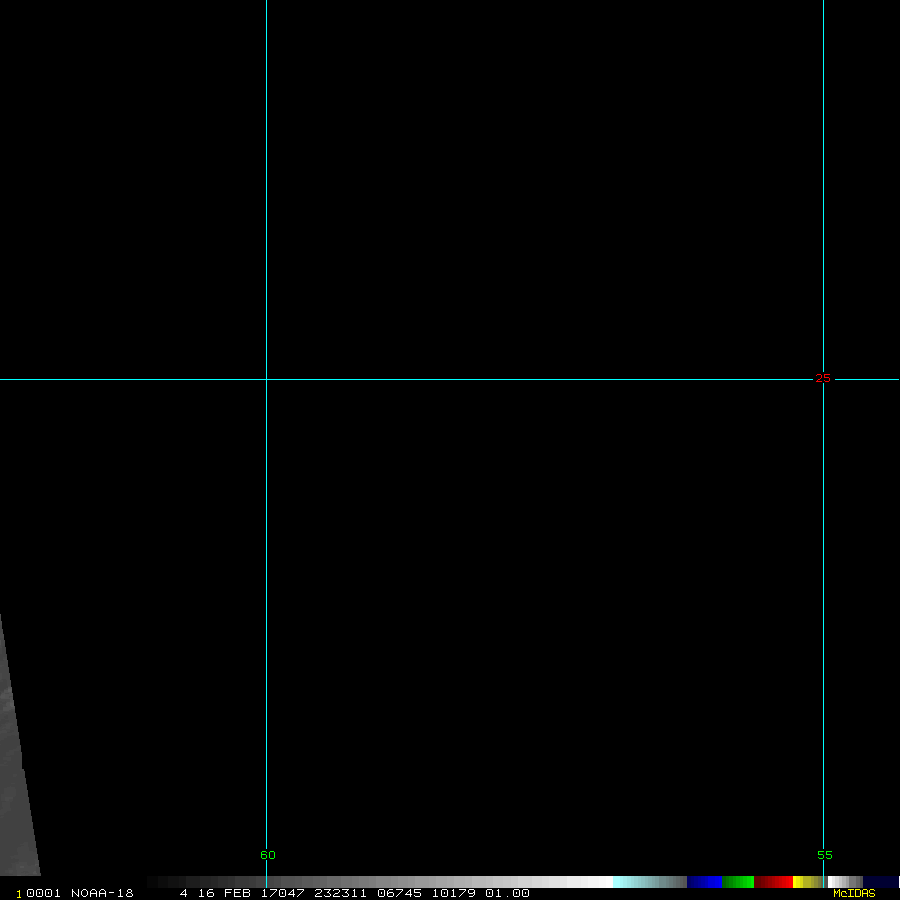Click the NOAA-18 satellite name text
Screen dimensions: 900x900
pos(102,893)
